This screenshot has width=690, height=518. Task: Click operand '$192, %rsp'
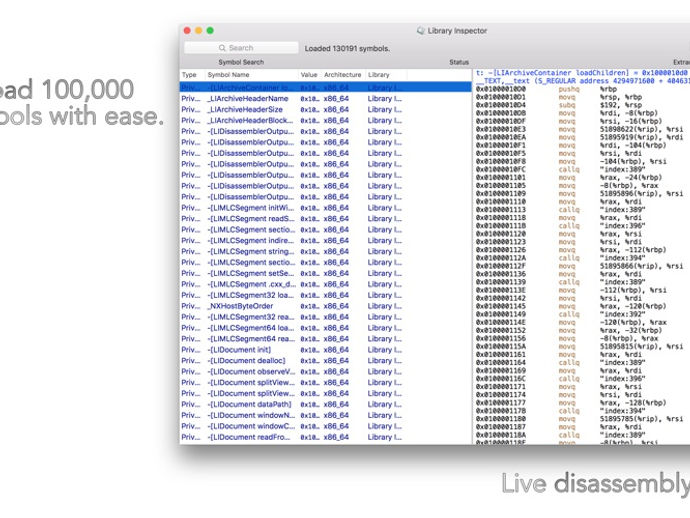coord(620,105)
